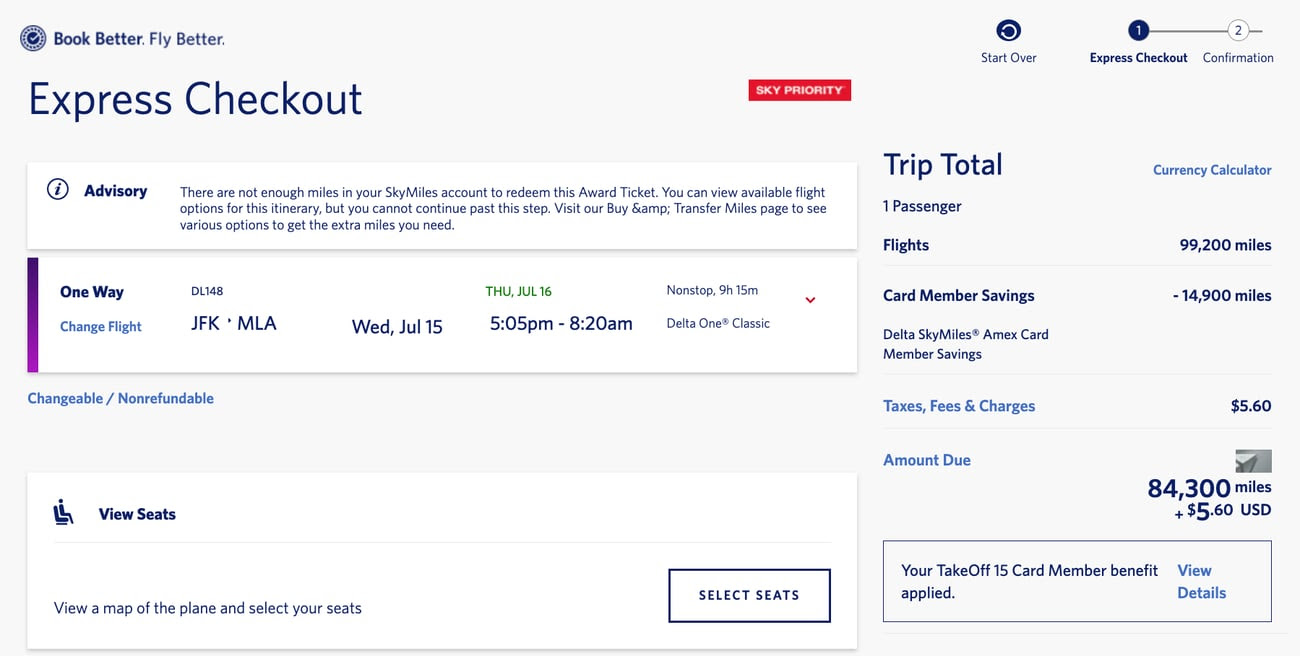Expand the flight details chevron

click(x=810, y=299)
